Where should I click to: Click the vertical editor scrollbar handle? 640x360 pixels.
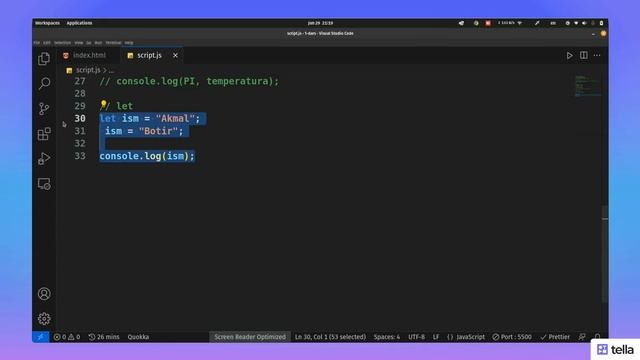click(x=605, y=254)
